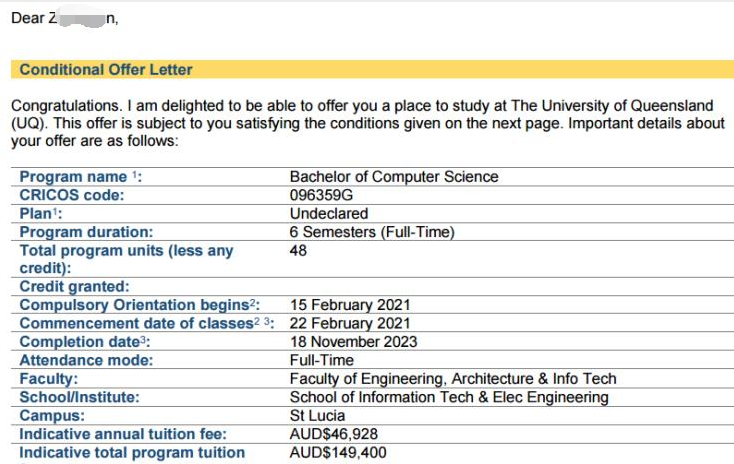Click the commencement date 22 February 2021
Image resolution: width=734 pixels, height=464 pixels.
350,323
